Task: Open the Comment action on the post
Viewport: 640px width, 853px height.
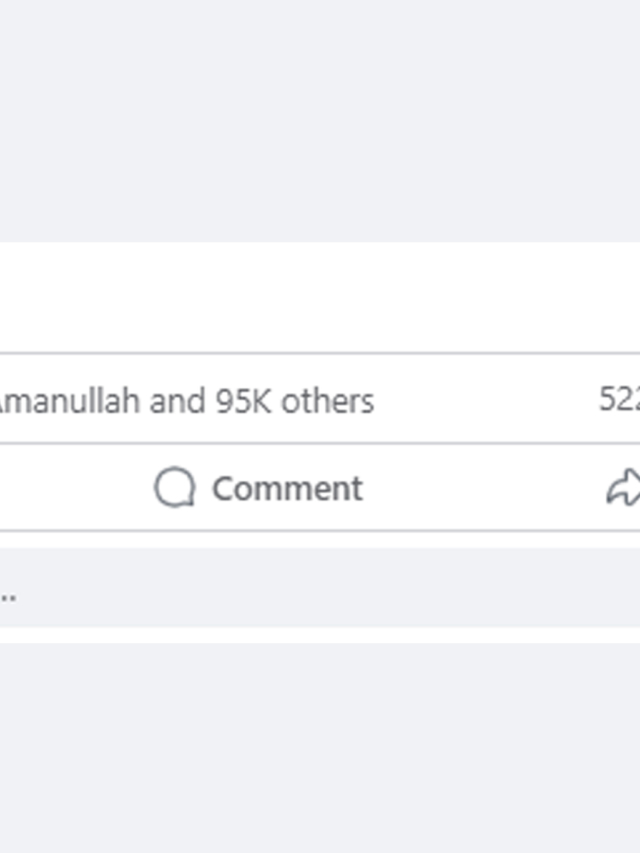Action: tap(259, 487)
